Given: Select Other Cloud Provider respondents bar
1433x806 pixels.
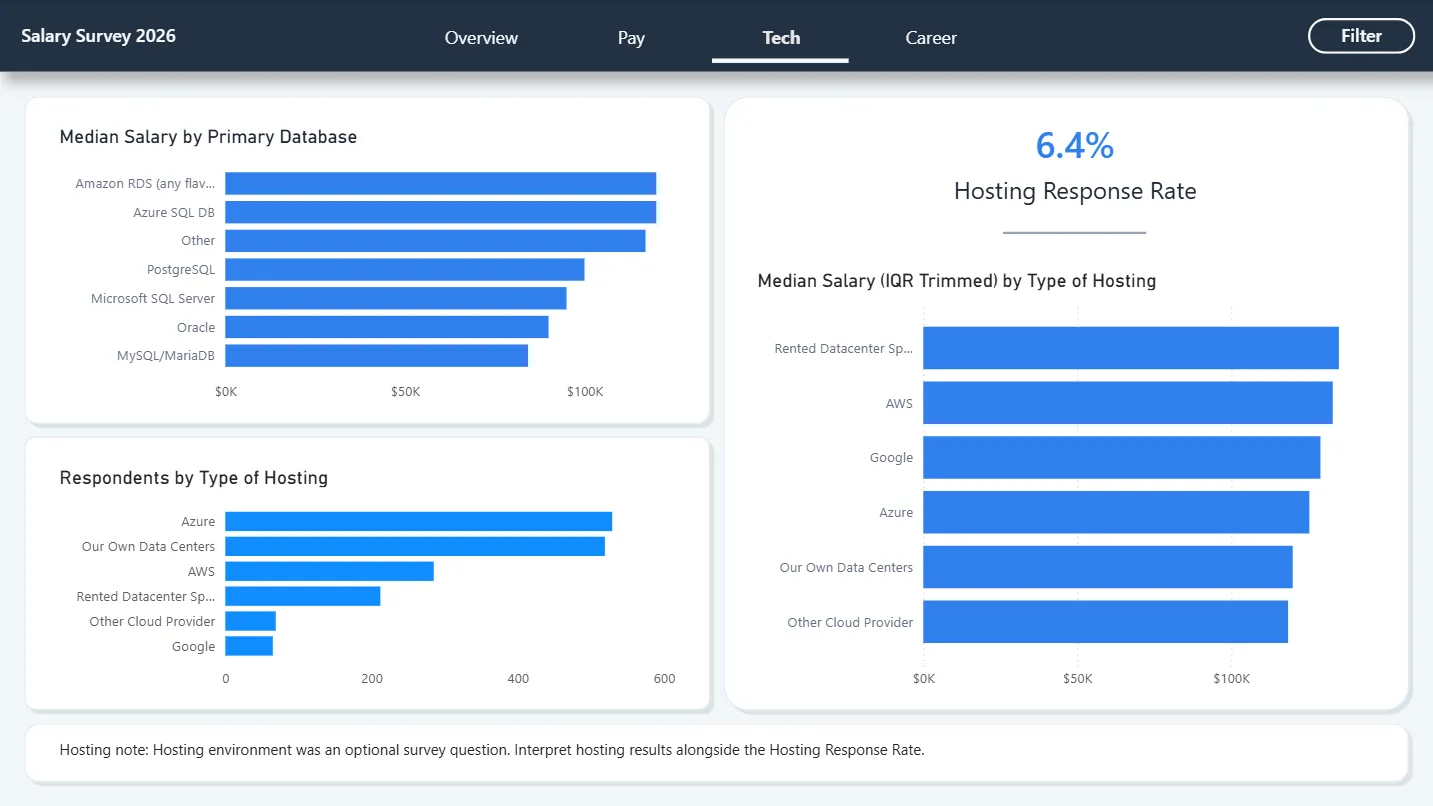Looking at the screenshot, I should [250, 621].
